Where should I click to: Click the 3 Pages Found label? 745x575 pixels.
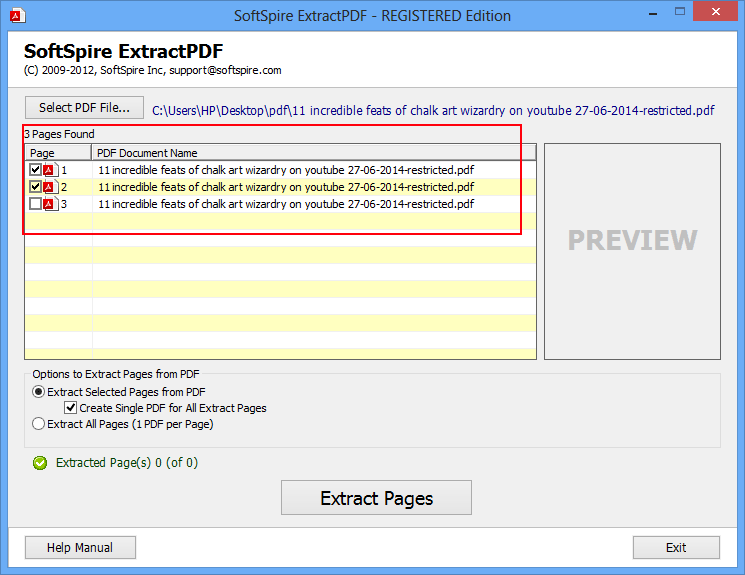(x=59, y=134)
